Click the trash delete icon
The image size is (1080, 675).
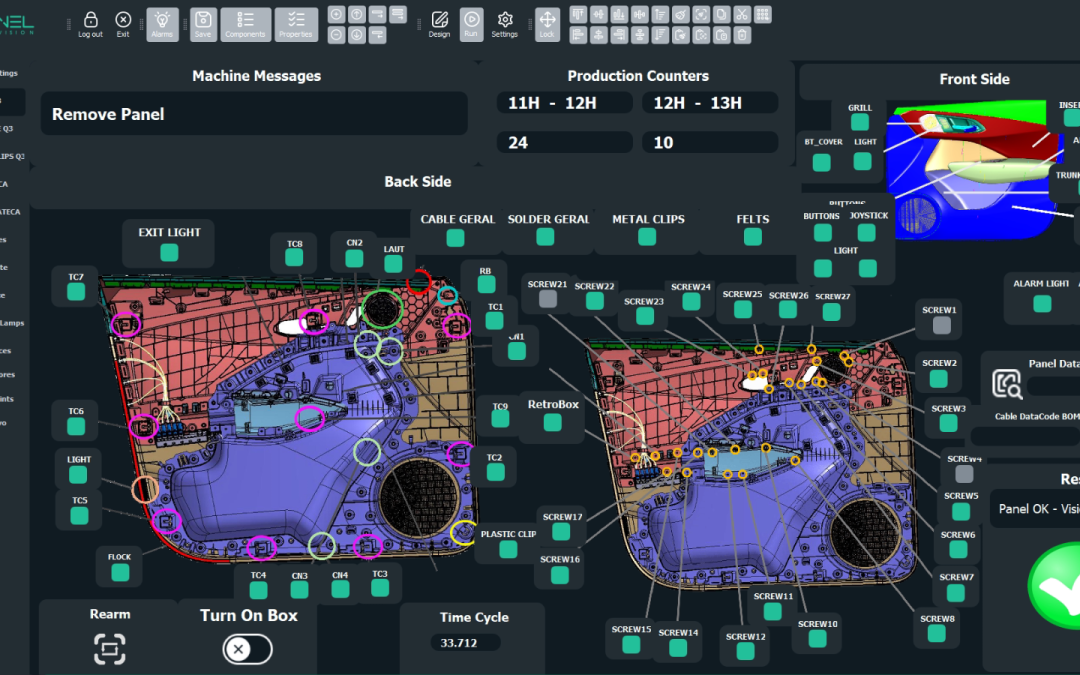(x=742, y=34)
